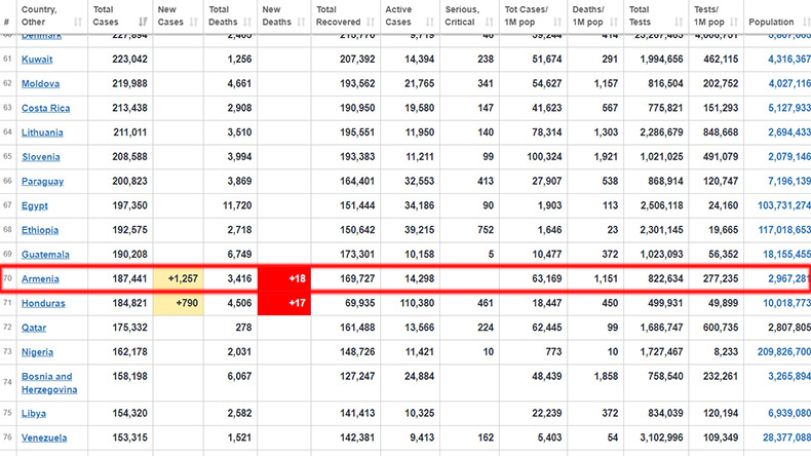Viewport: 811px width, 456px height.
Task: Open the Kuwait country link
Action: pyautogui.click(x=37, y=59)
